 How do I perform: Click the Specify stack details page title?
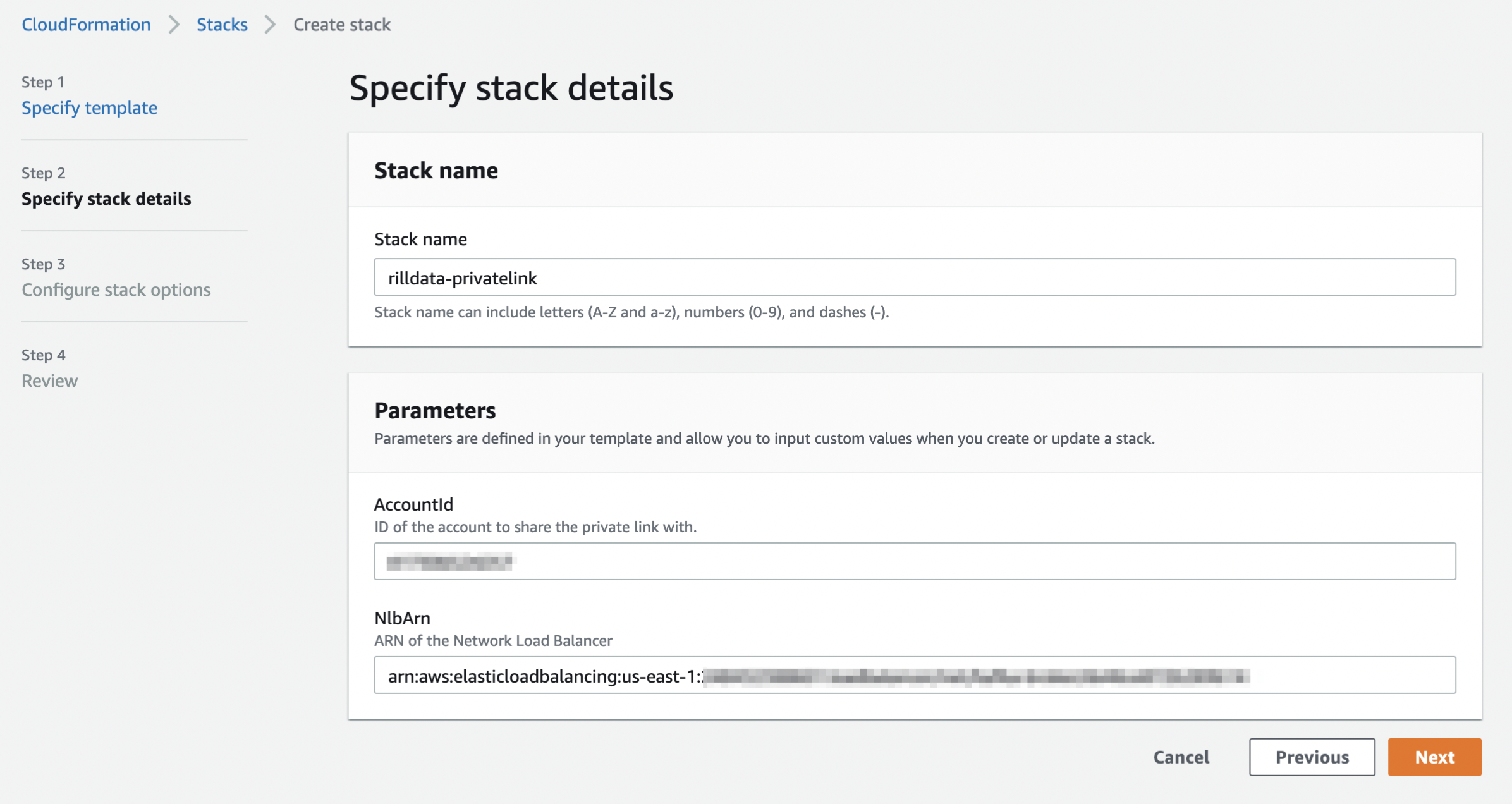[511, 88]
